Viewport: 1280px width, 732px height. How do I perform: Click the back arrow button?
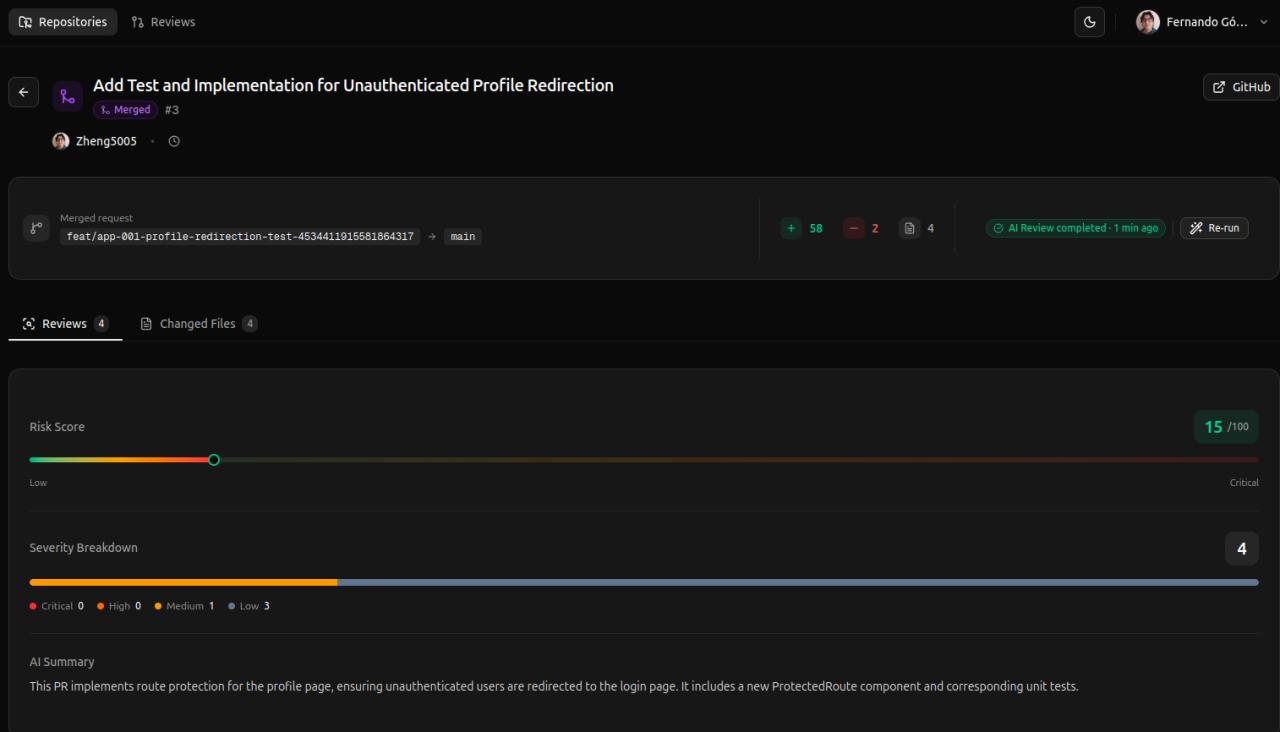[24, 93]
